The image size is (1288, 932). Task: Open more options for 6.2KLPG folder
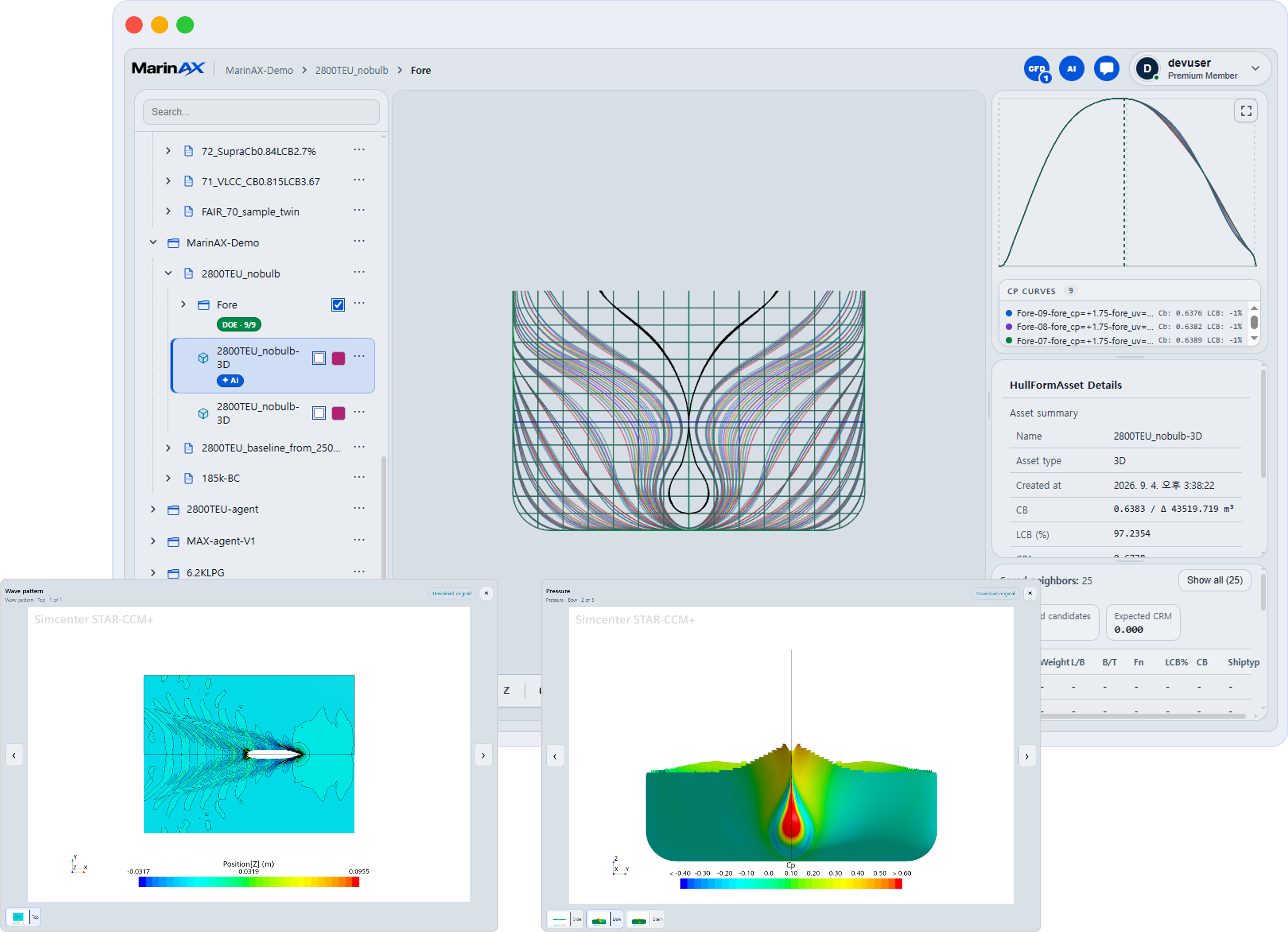pos(359,571)
